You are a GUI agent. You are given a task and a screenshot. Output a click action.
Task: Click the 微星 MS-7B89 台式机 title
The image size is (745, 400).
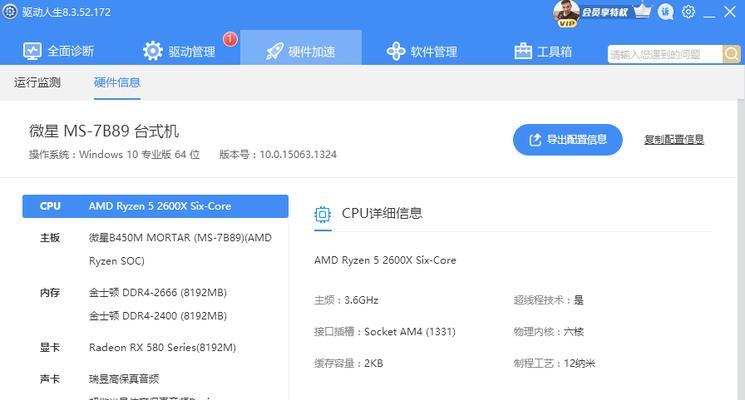[x=104, y=131]
